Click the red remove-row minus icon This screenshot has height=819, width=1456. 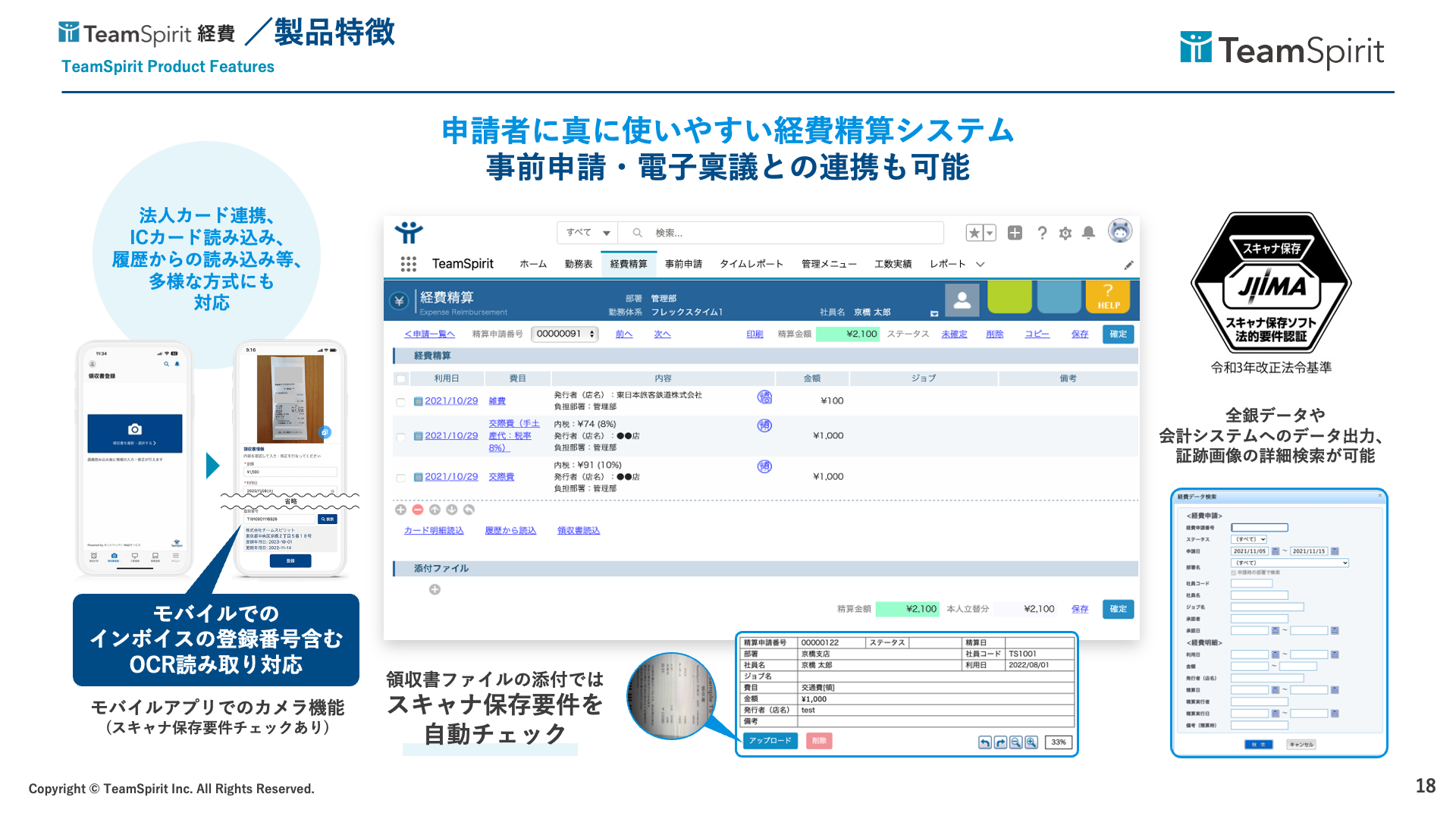[417, 510]
